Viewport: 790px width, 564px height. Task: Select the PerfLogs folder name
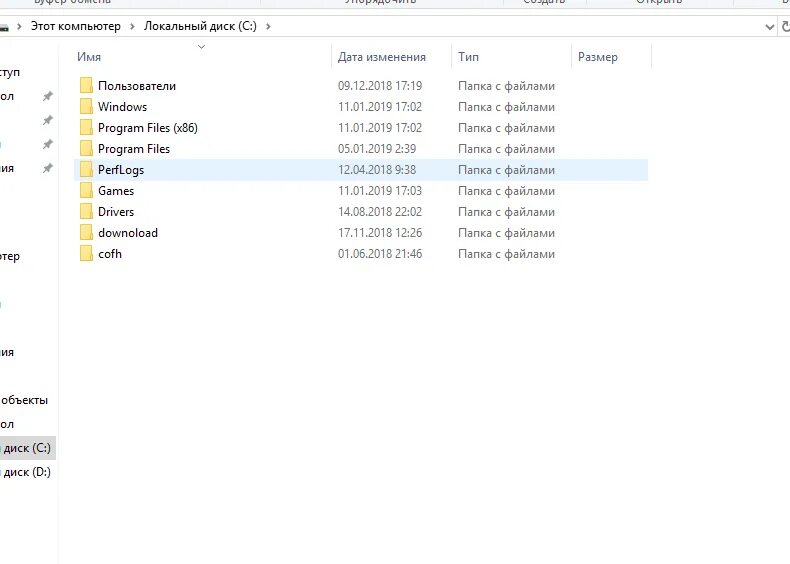121,170
